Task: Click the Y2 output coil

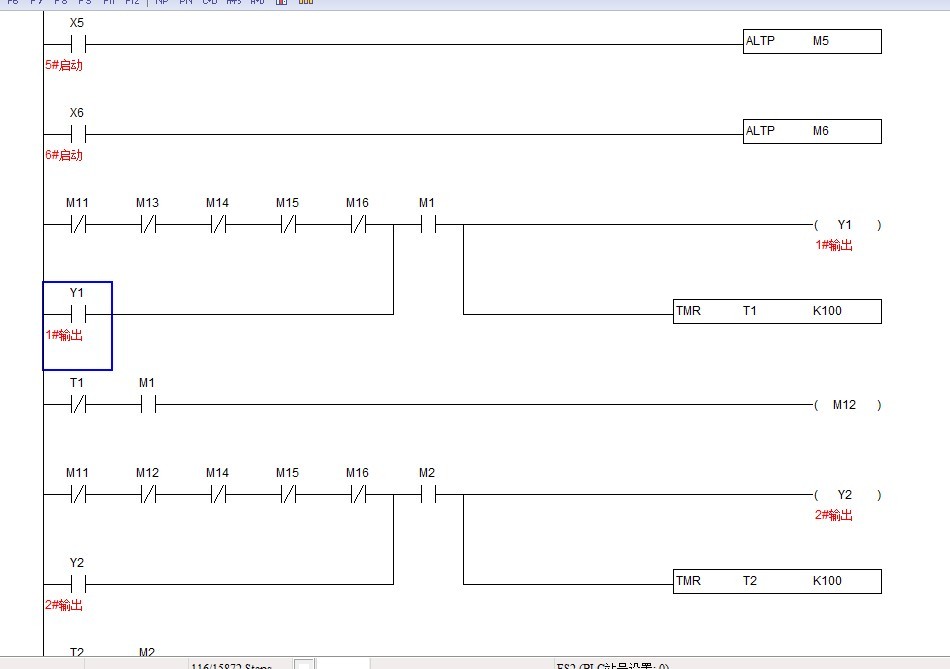Action: point(845,495)
